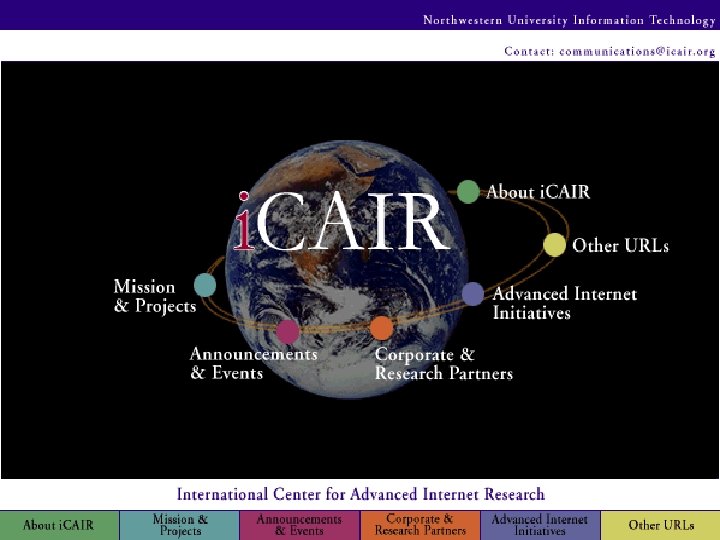
Task: Click the iCAIR logo over the globe
Action: pos(342,221)
